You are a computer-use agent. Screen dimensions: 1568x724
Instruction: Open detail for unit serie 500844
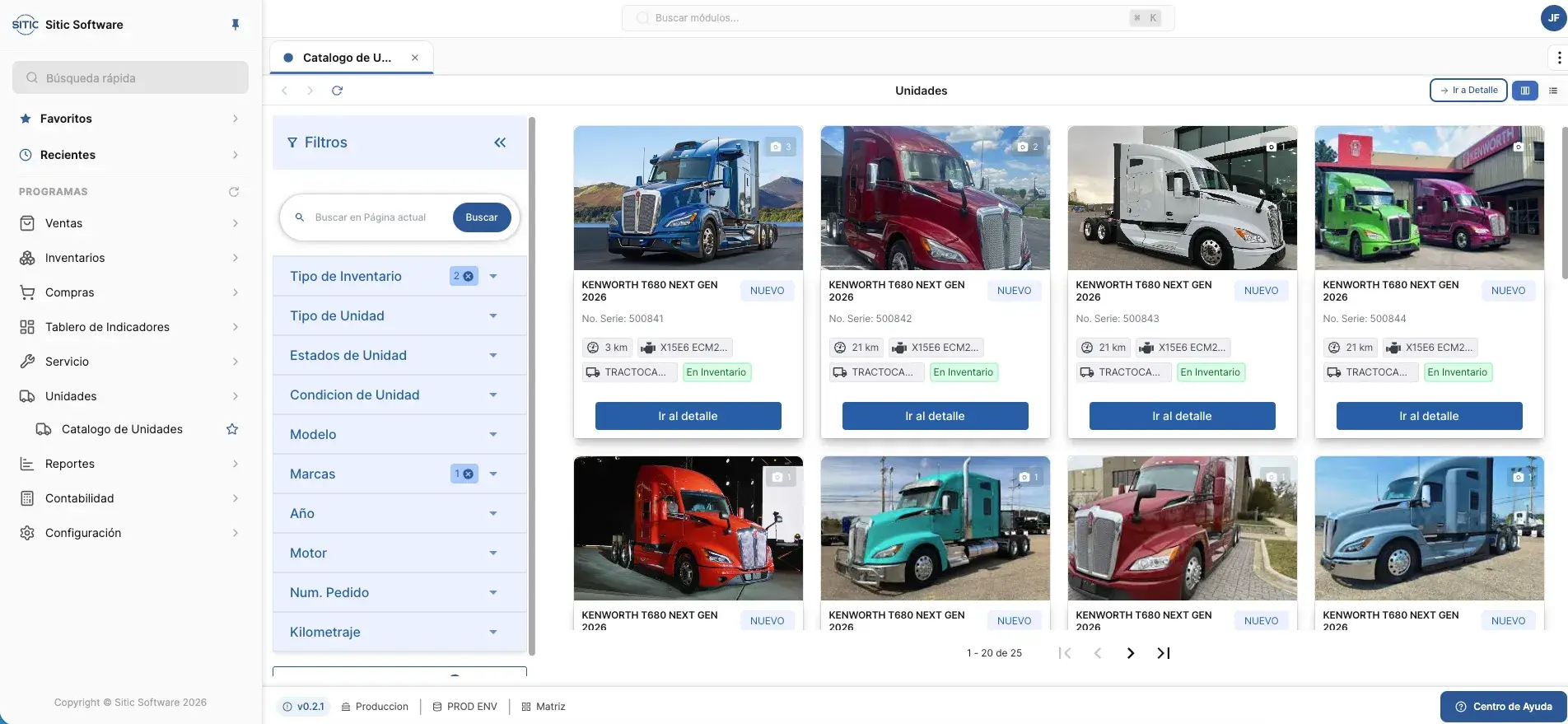tap(1429, 416)
